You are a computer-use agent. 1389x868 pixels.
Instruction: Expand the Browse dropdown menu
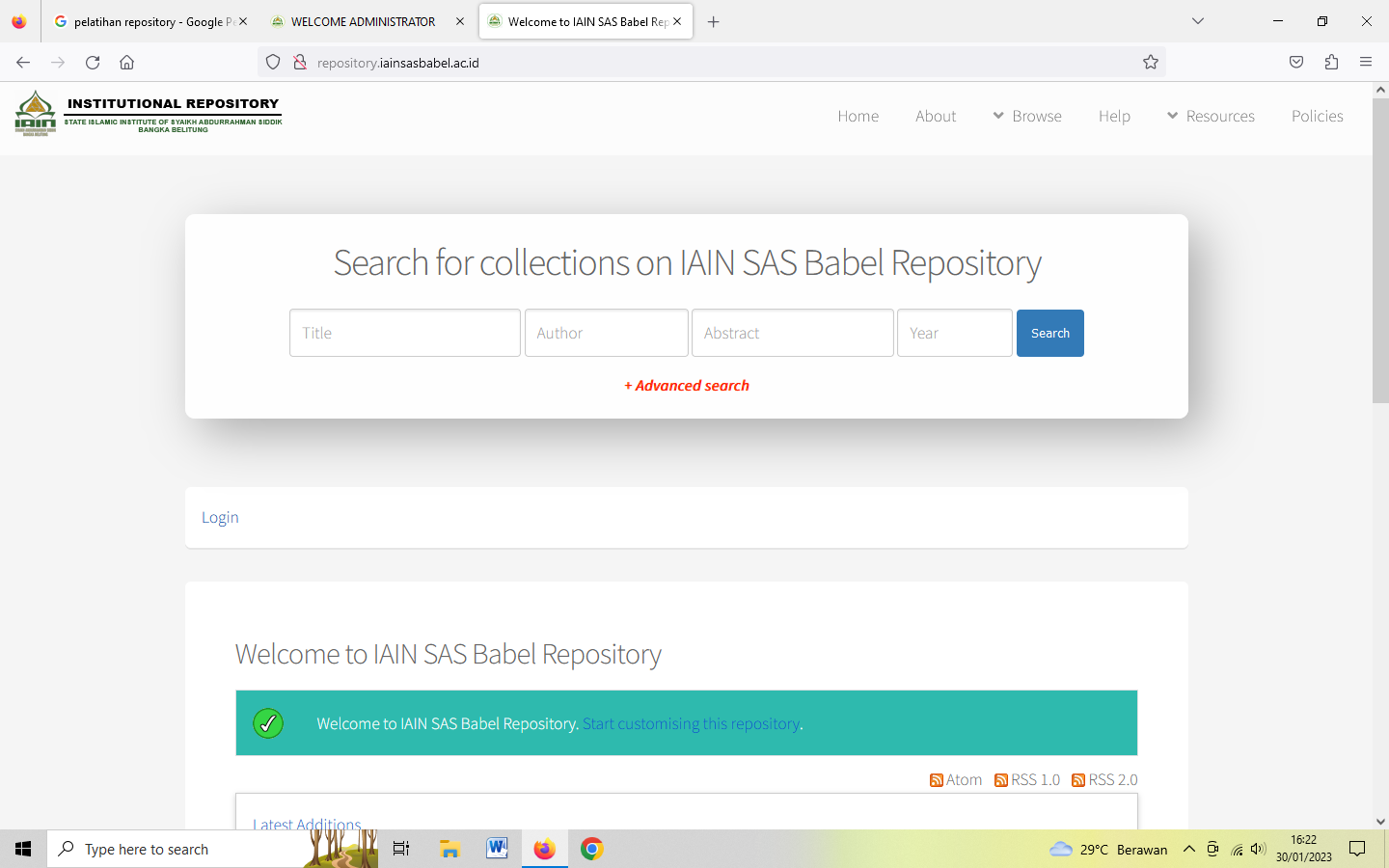click(1027, 116)
